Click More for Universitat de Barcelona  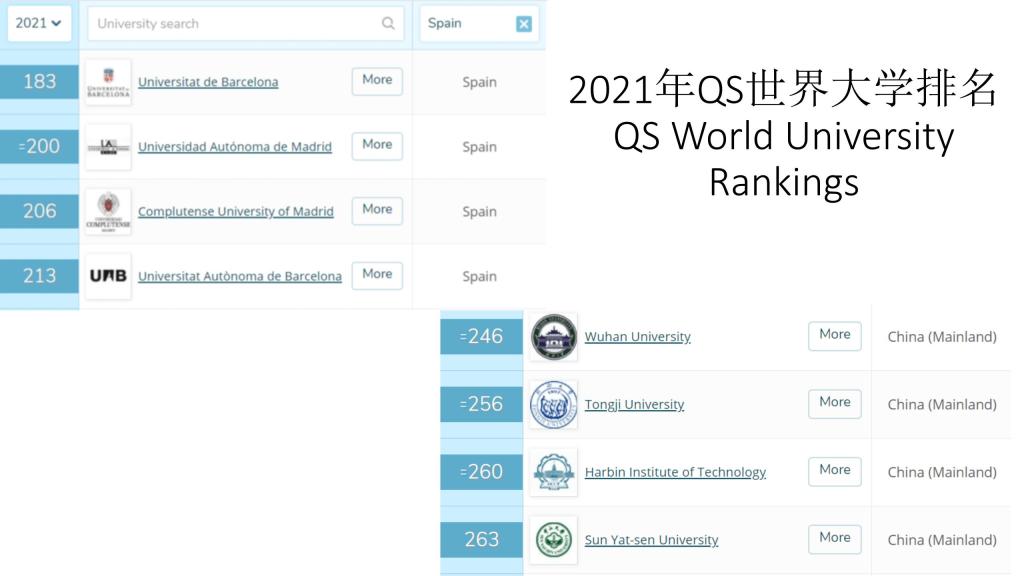pos(377,80)
